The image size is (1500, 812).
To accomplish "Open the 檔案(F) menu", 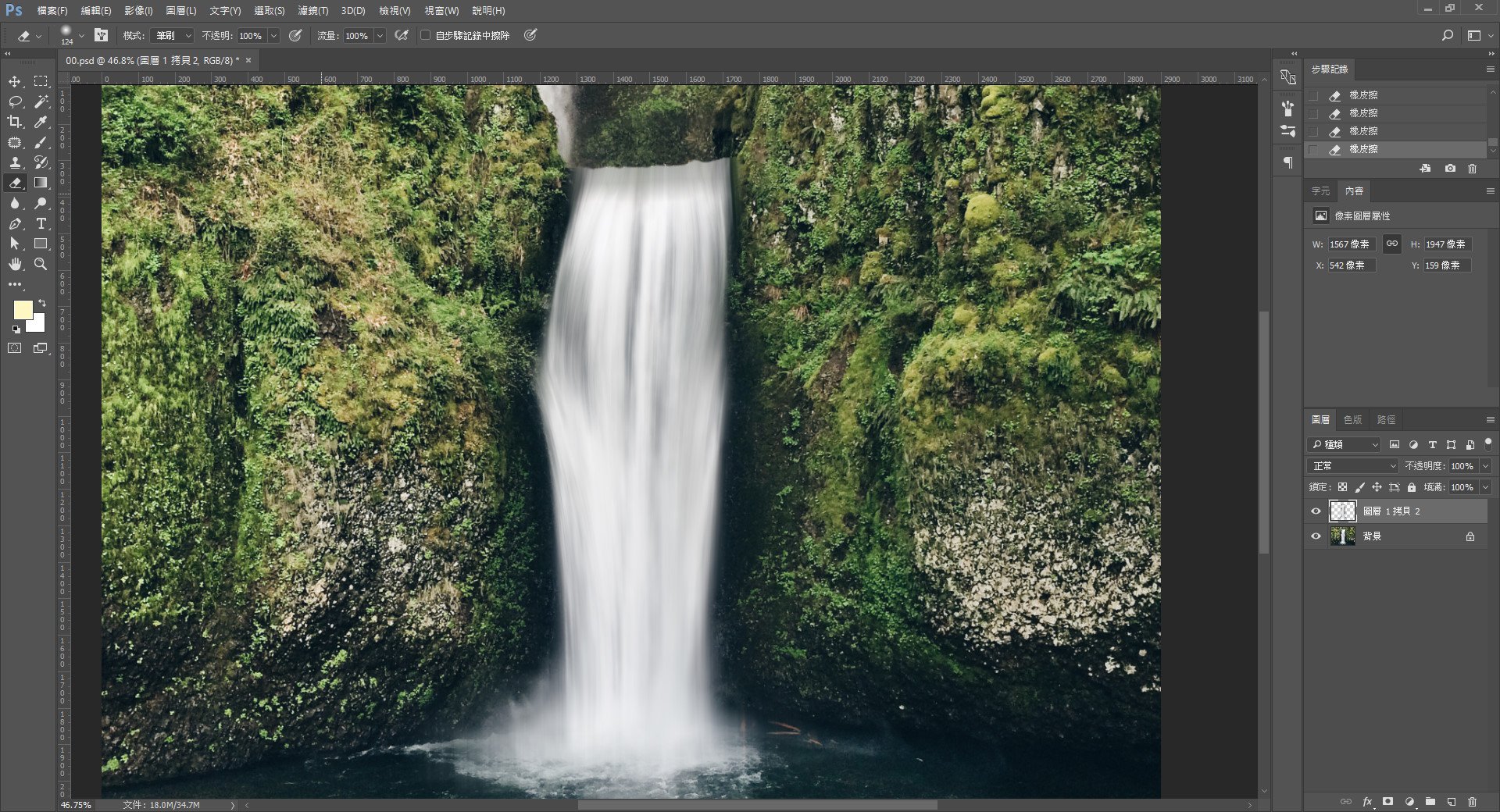I will click(x=52, y=11).
